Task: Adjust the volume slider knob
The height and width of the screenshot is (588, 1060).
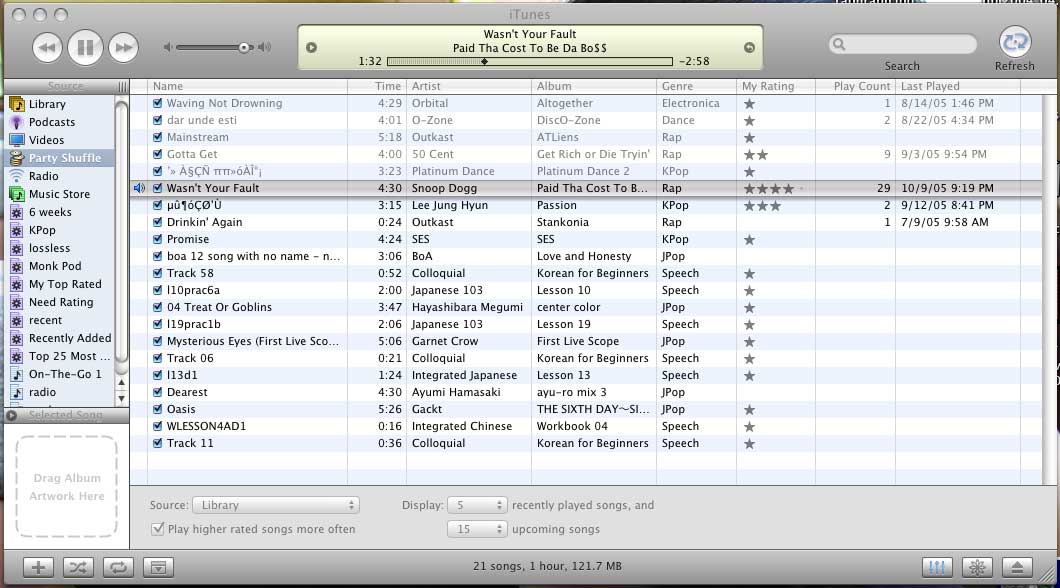Action: (243, 47)
